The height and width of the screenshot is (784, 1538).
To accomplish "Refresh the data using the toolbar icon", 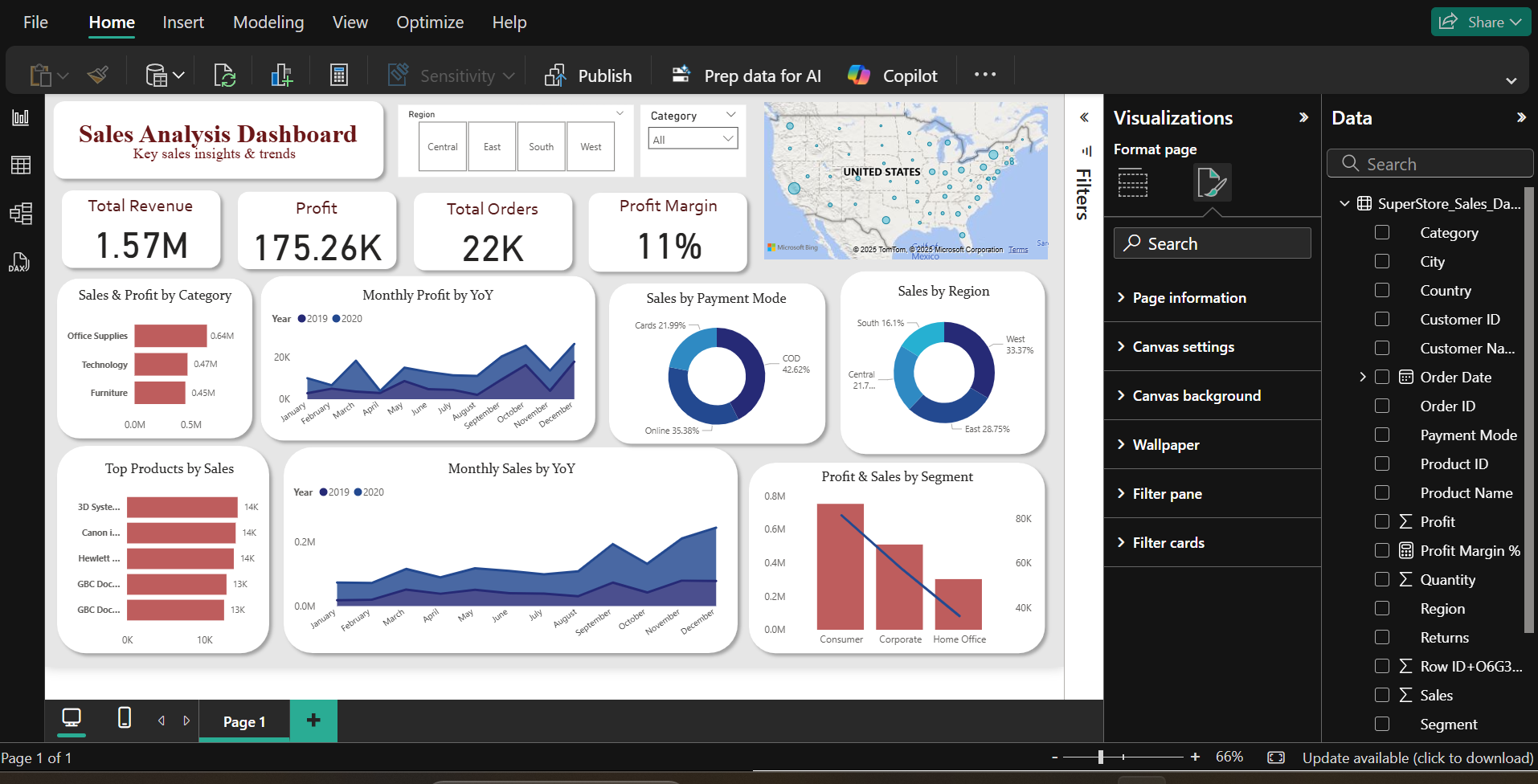I will 224,74.
